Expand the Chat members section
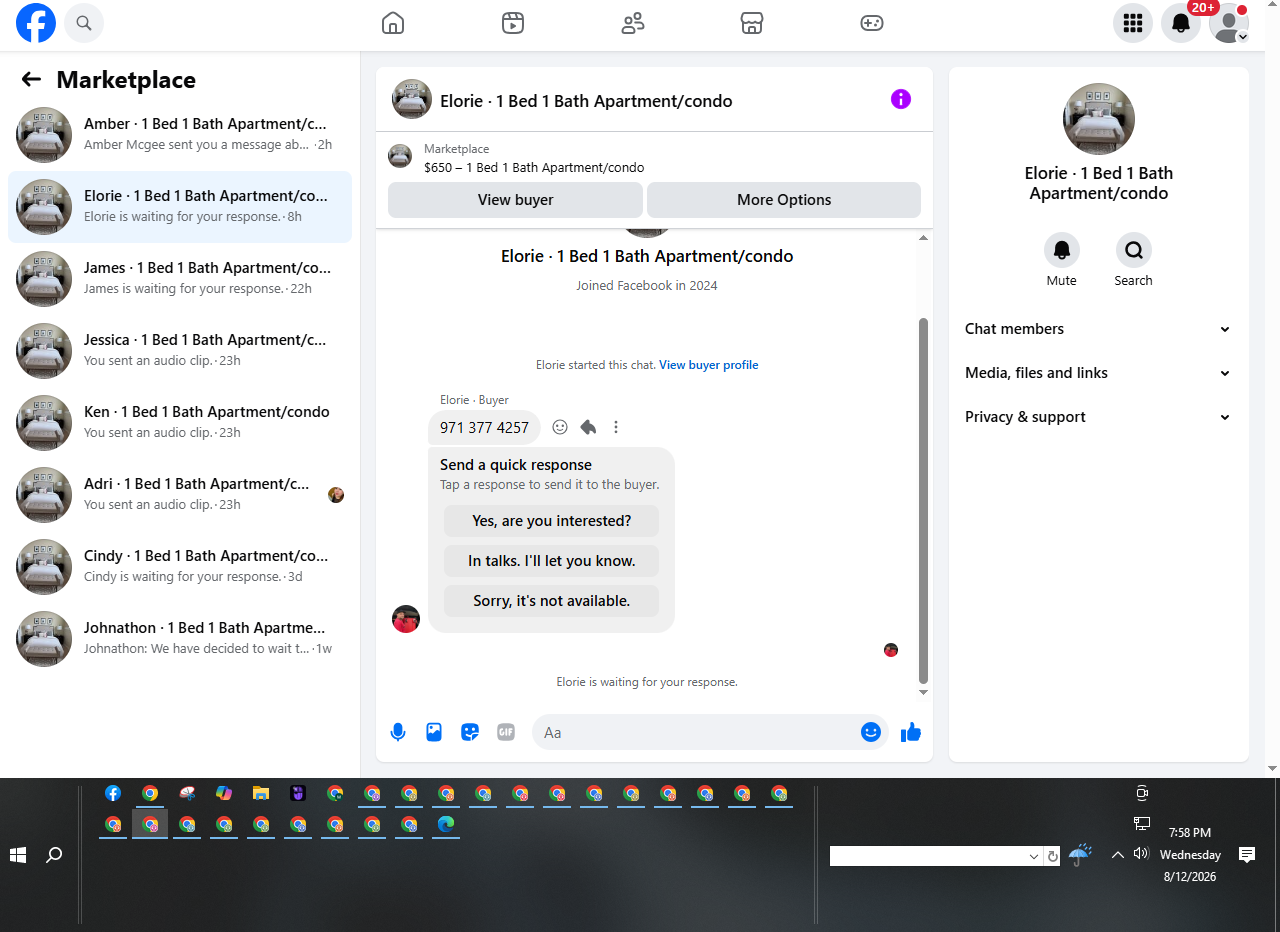 click(x=1099, y=329)
